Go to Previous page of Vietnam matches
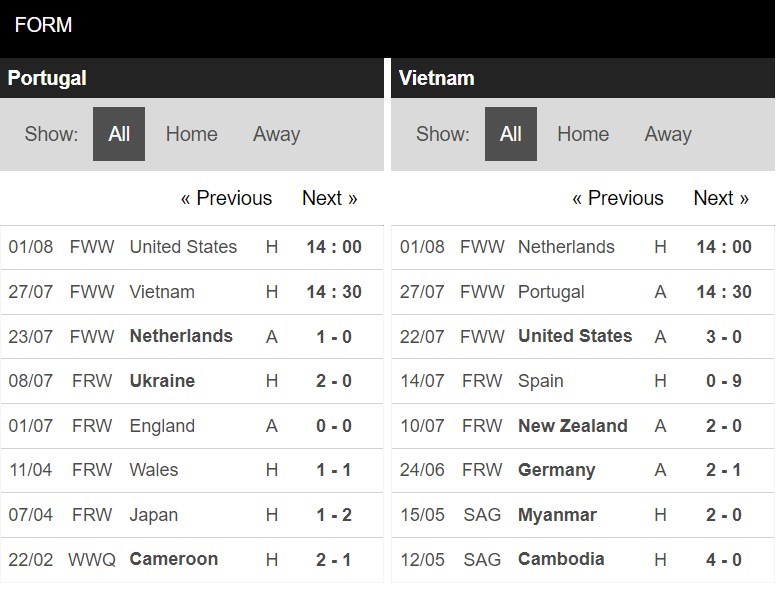783x601 pixels. pos(618,198)
